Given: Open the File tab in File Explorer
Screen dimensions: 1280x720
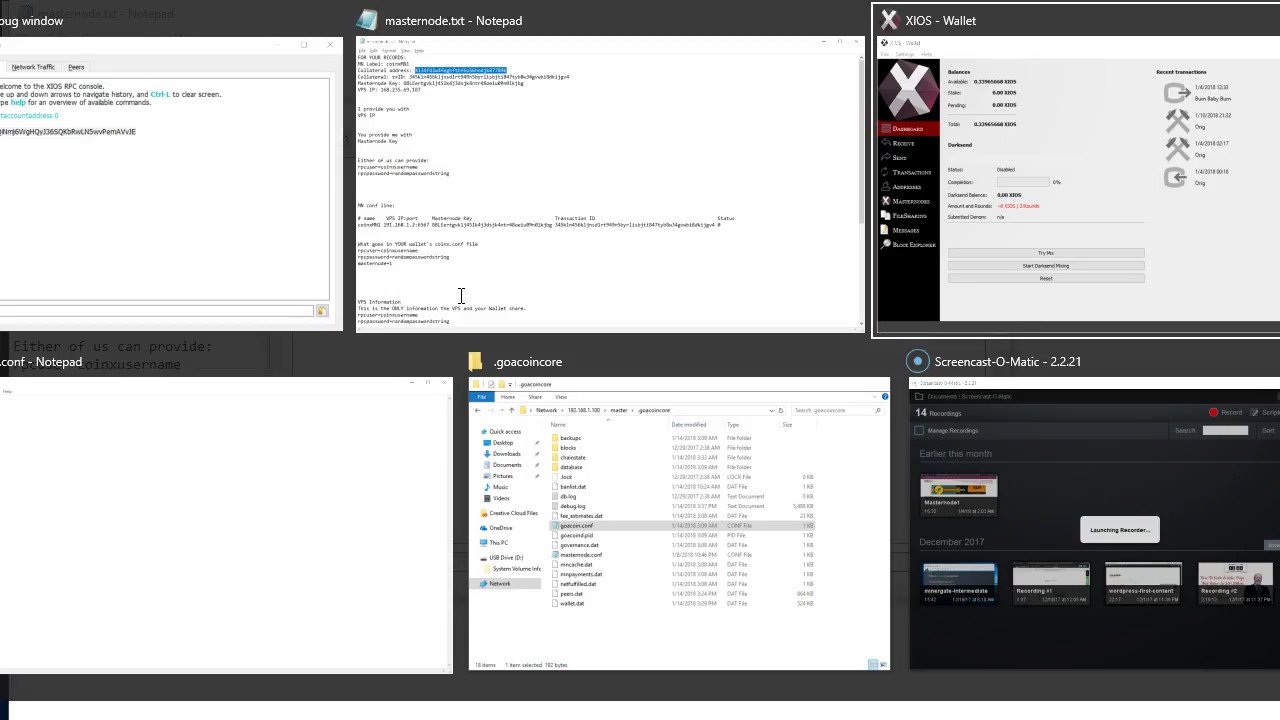Looking at the screenshot, I should pyautogui.click(x=482, y=397).
